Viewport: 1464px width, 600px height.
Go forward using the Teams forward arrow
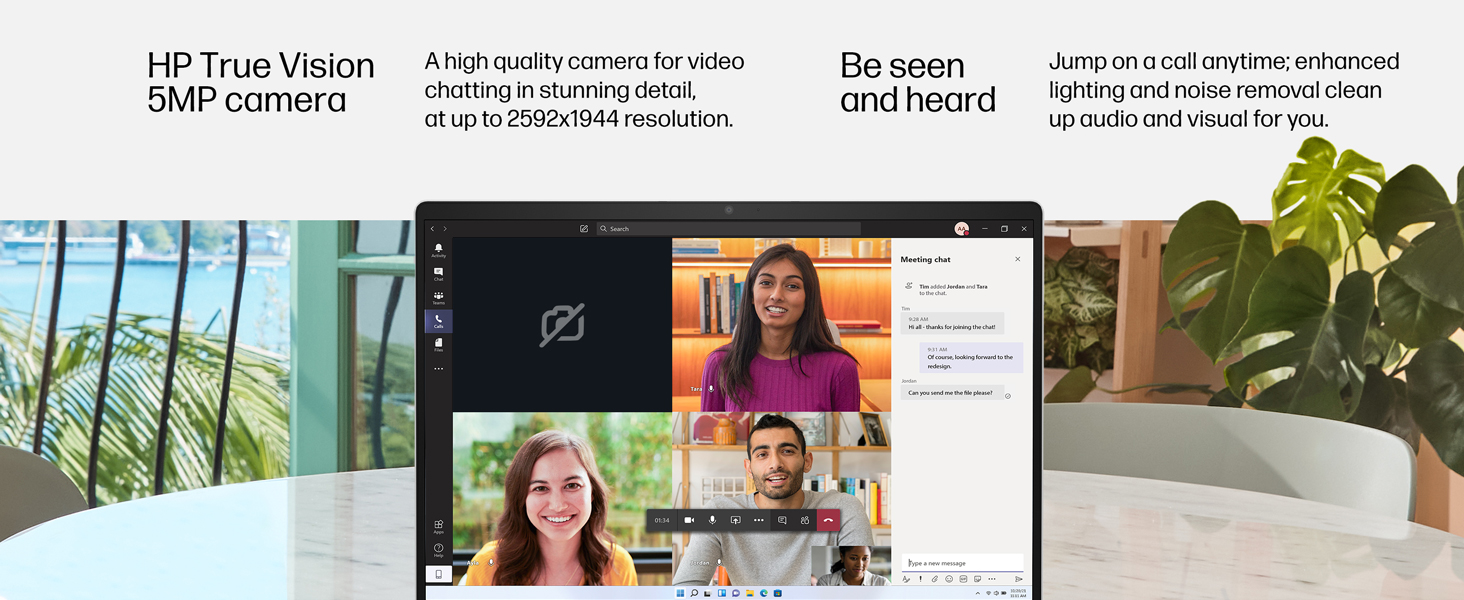tap(445, 229)
